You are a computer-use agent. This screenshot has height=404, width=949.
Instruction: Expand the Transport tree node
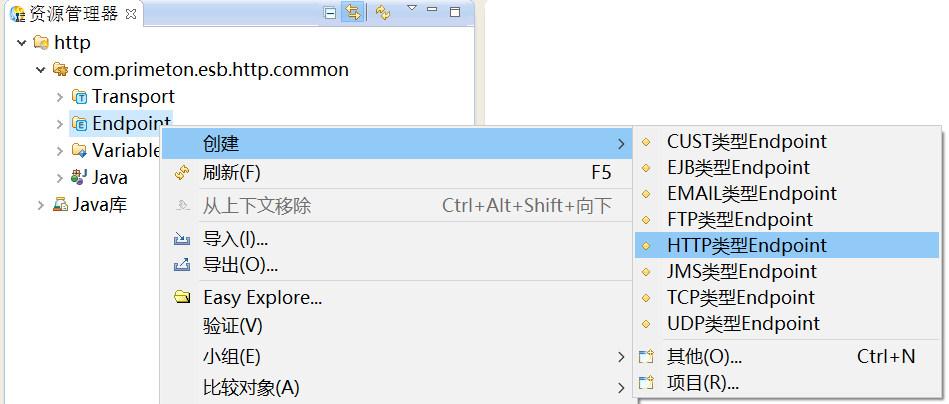(x=60, y=97)
